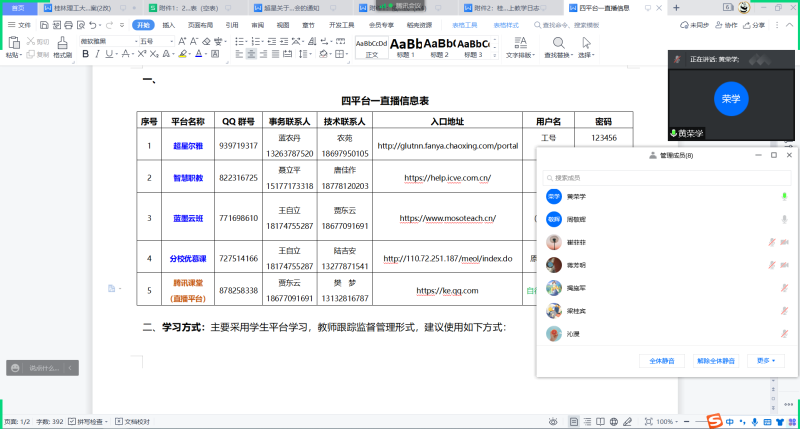Click the Text Layout (文字排版) icon
The height and width of the screenshot is (429, 800).
tap(518, 46)
